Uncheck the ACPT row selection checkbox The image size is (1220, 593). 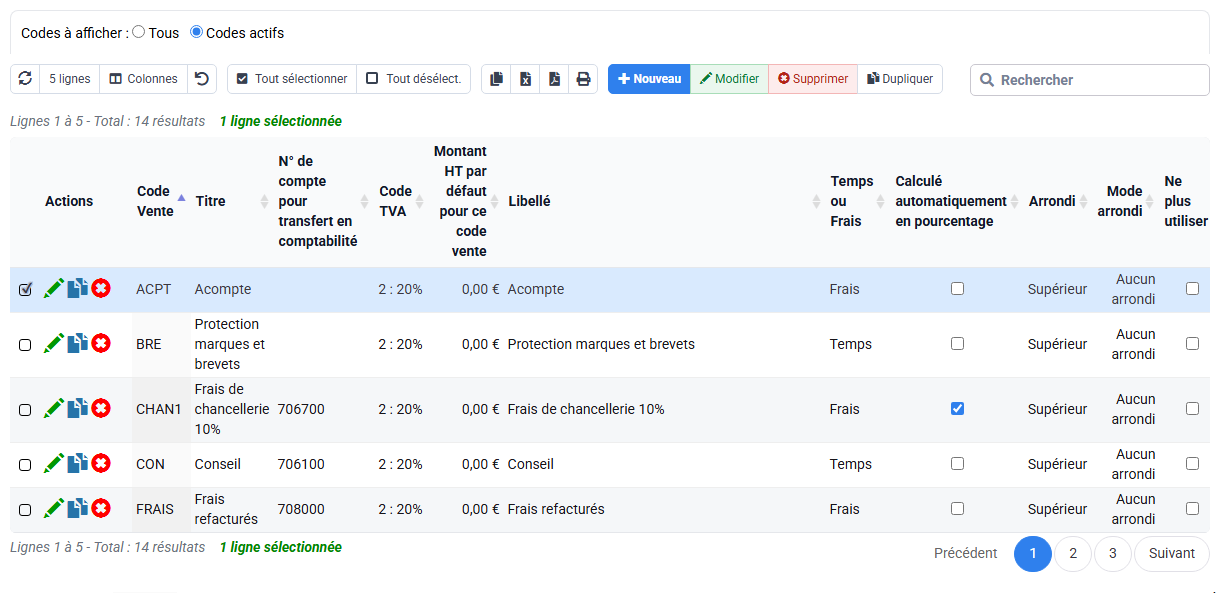25,290
